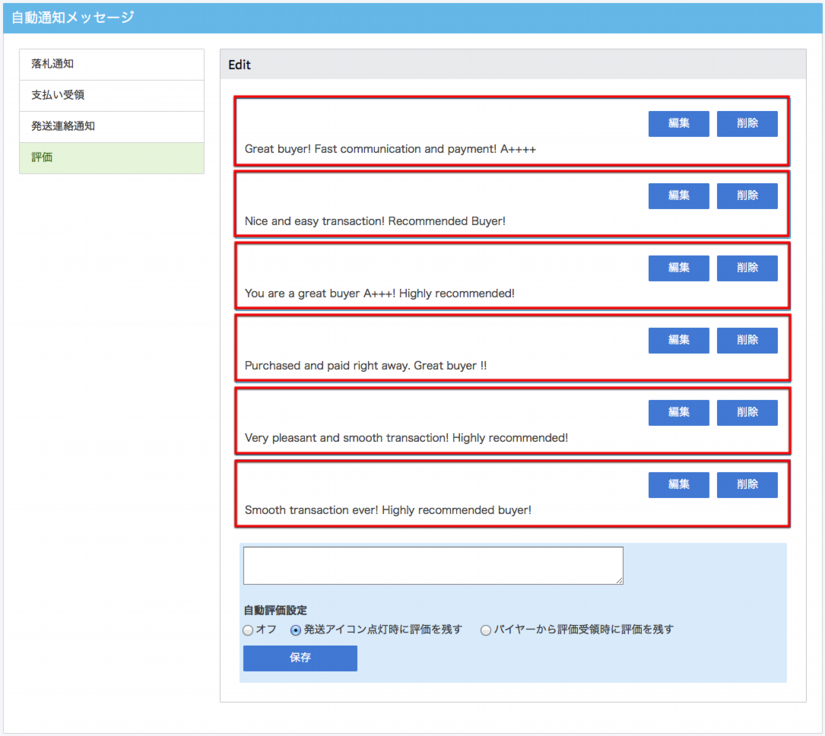Open the 落札通知 sidebar item
This screenshot has height=736, width=825.
pos(111,64)
